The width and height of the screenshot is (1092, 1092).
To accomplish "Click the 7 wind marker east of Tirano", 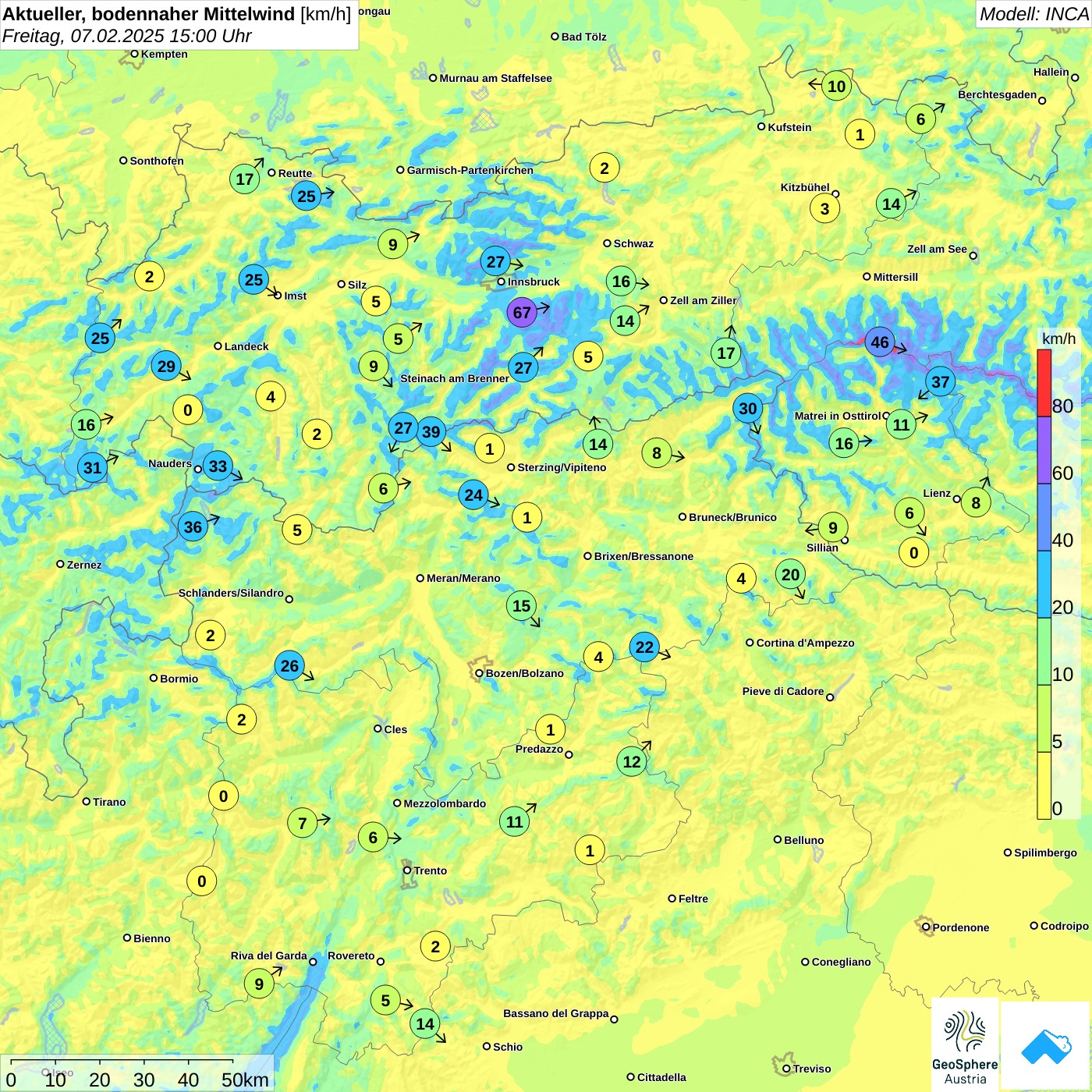I will pyautogui.click(x=302, y=823).
